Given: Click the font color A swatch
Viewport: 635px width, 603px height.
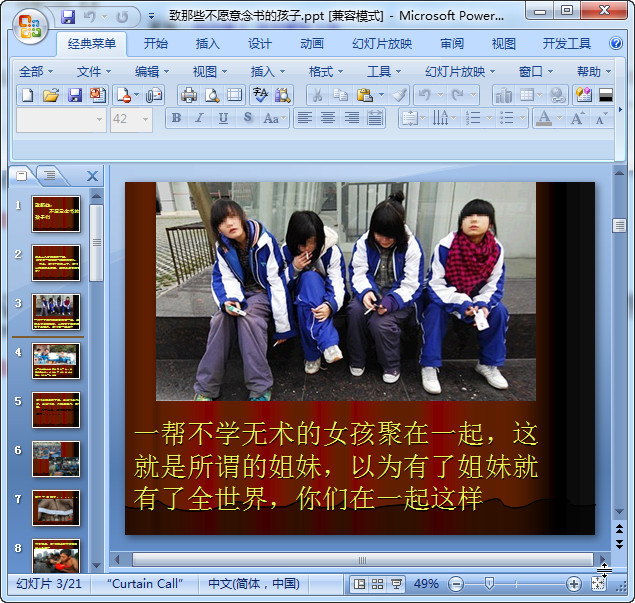Looking at the screenshot, I should pos(544,118).
